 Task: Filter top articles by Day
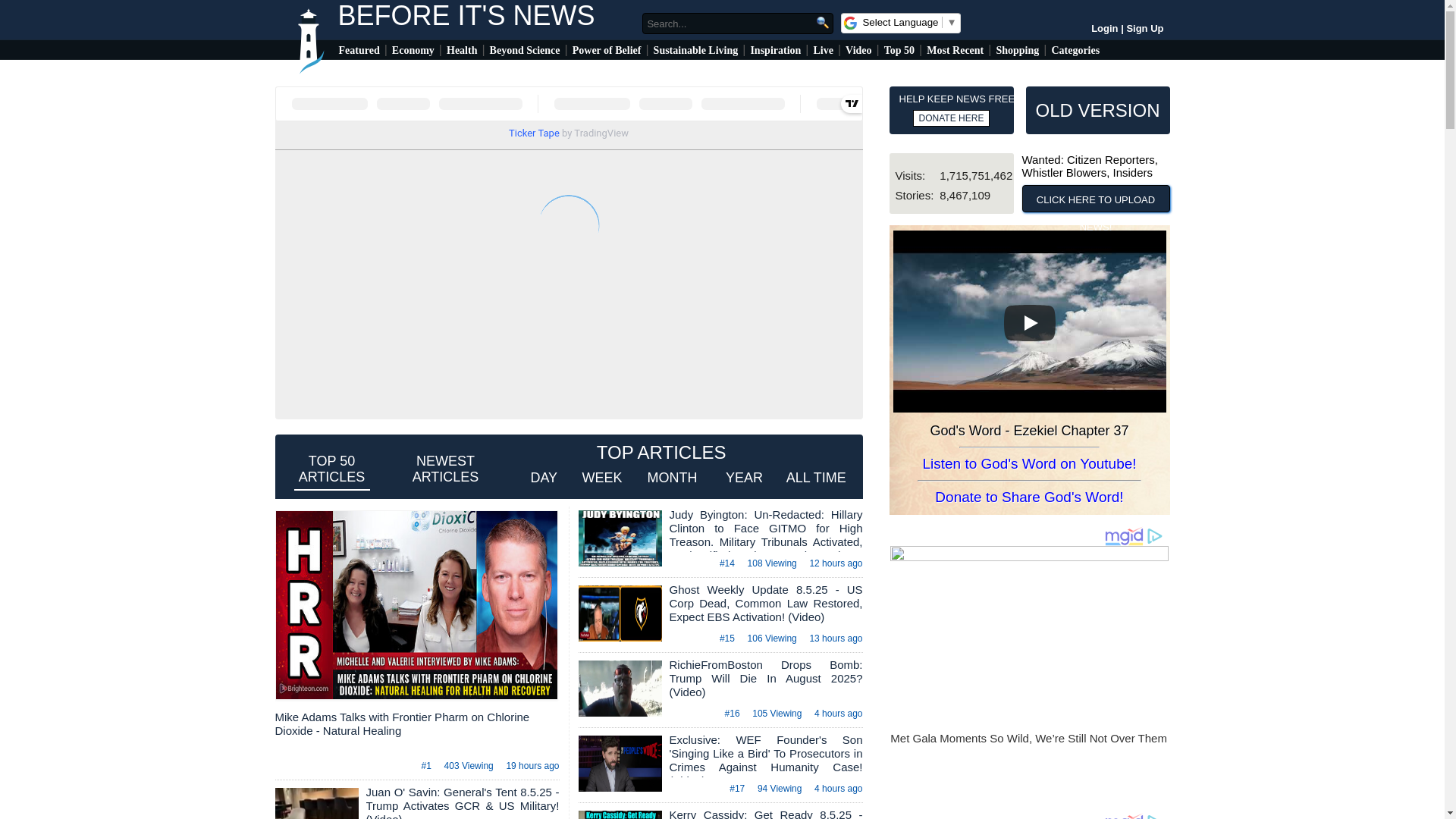(x=544, y=479)
